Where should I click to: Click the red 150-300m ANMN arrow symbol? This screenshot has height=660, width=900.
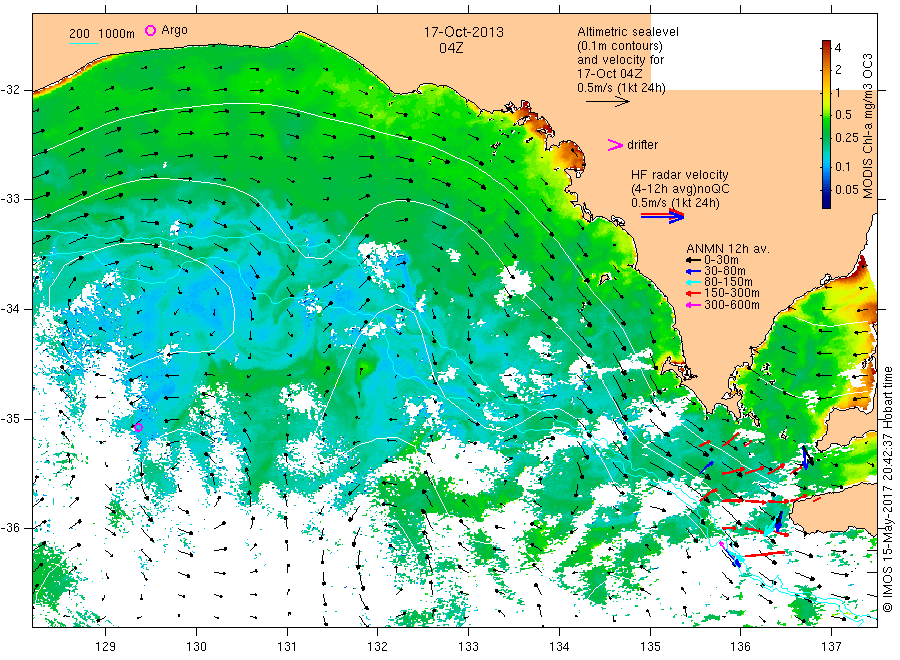pos(693,293)
